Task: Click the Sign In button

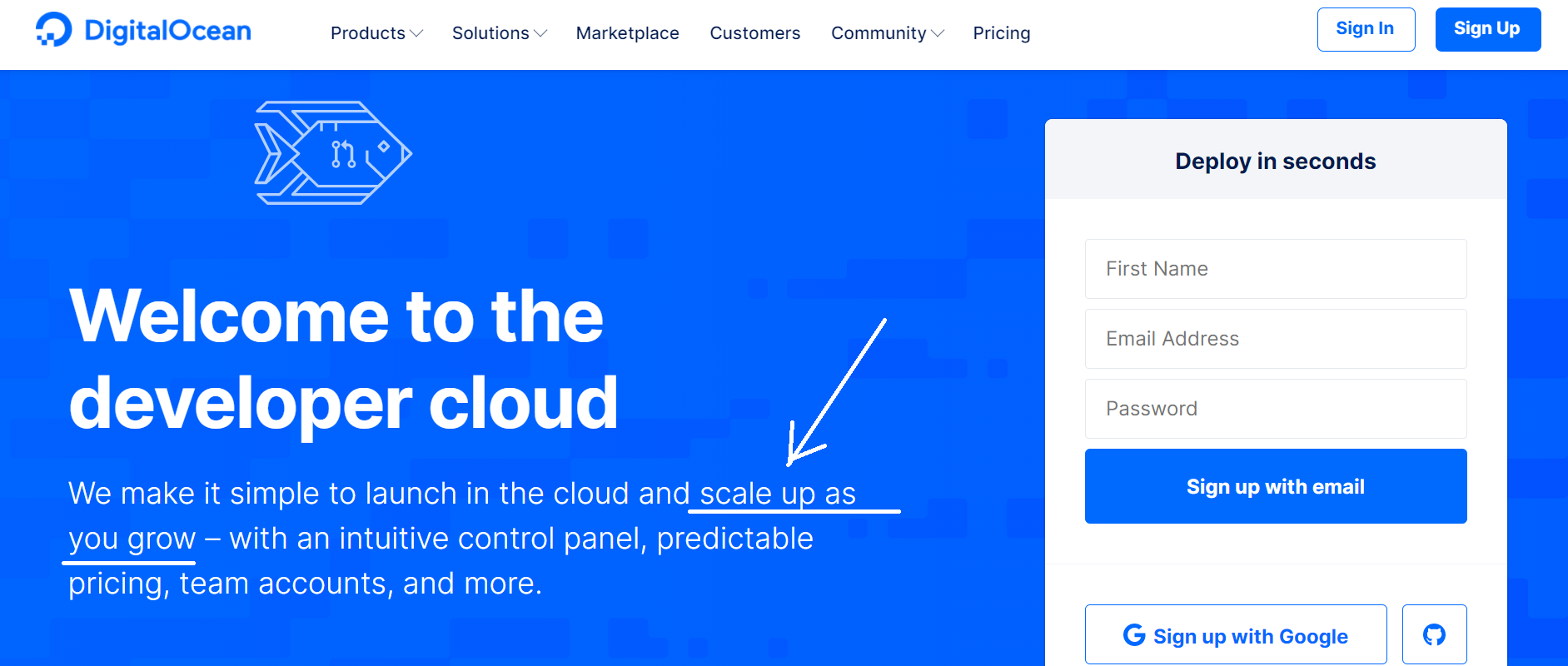Action: coord(1366,29)
